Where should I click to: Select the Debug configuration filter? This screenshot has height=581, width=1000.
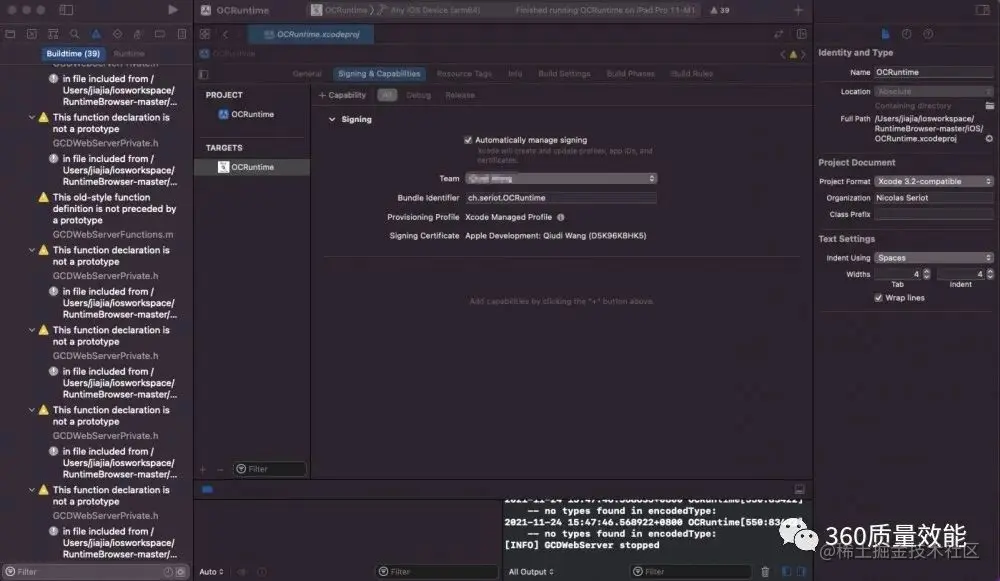(418, 95)
